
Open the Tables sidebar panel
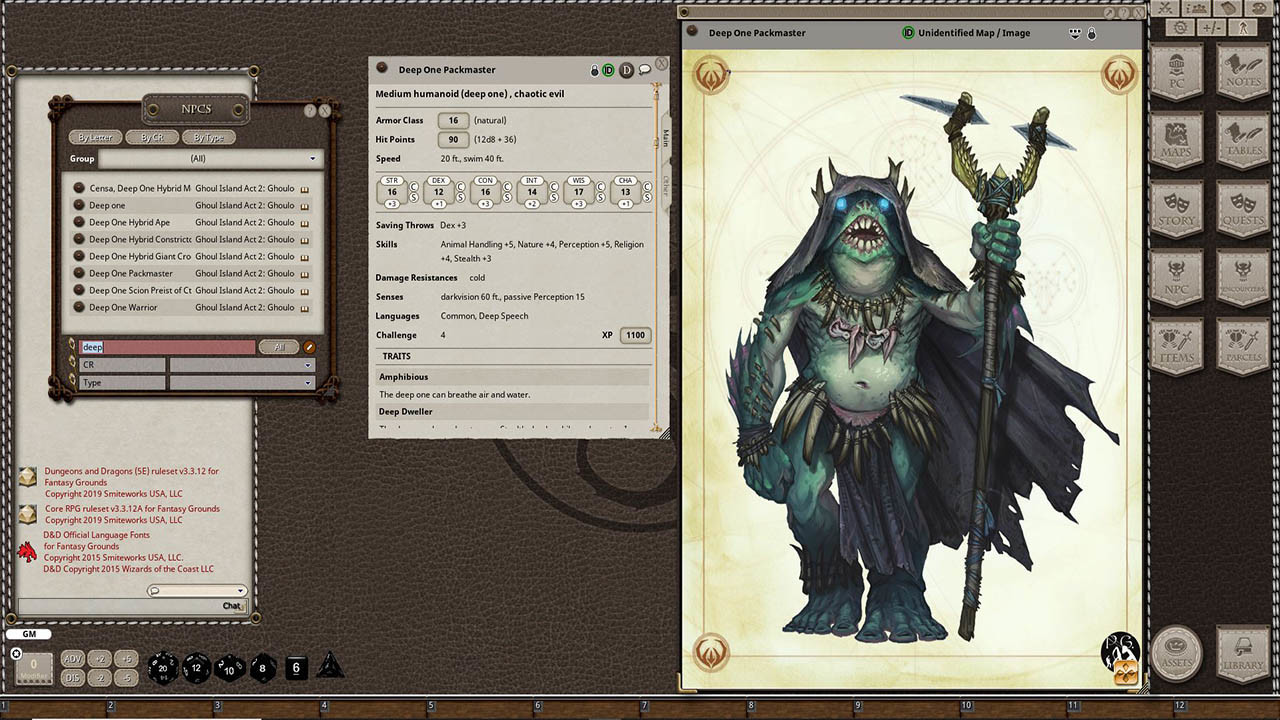[x=1243, y=139]
